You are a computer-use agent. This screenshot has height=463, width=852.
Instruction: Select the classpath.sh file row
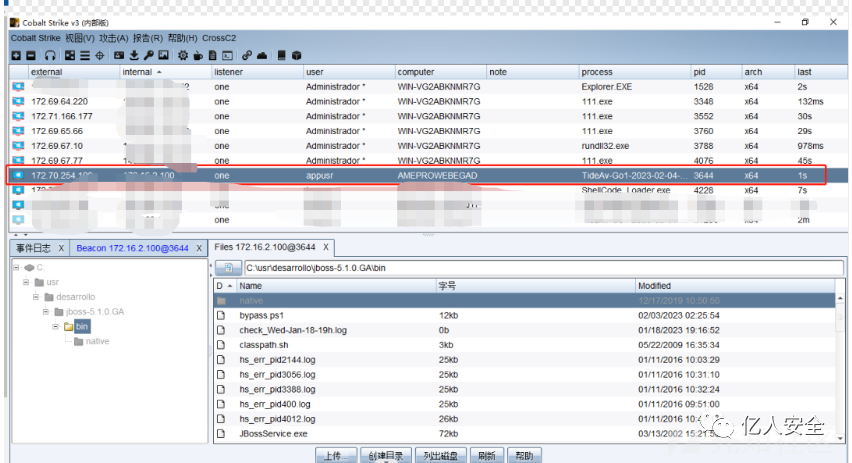click(524, 345)
